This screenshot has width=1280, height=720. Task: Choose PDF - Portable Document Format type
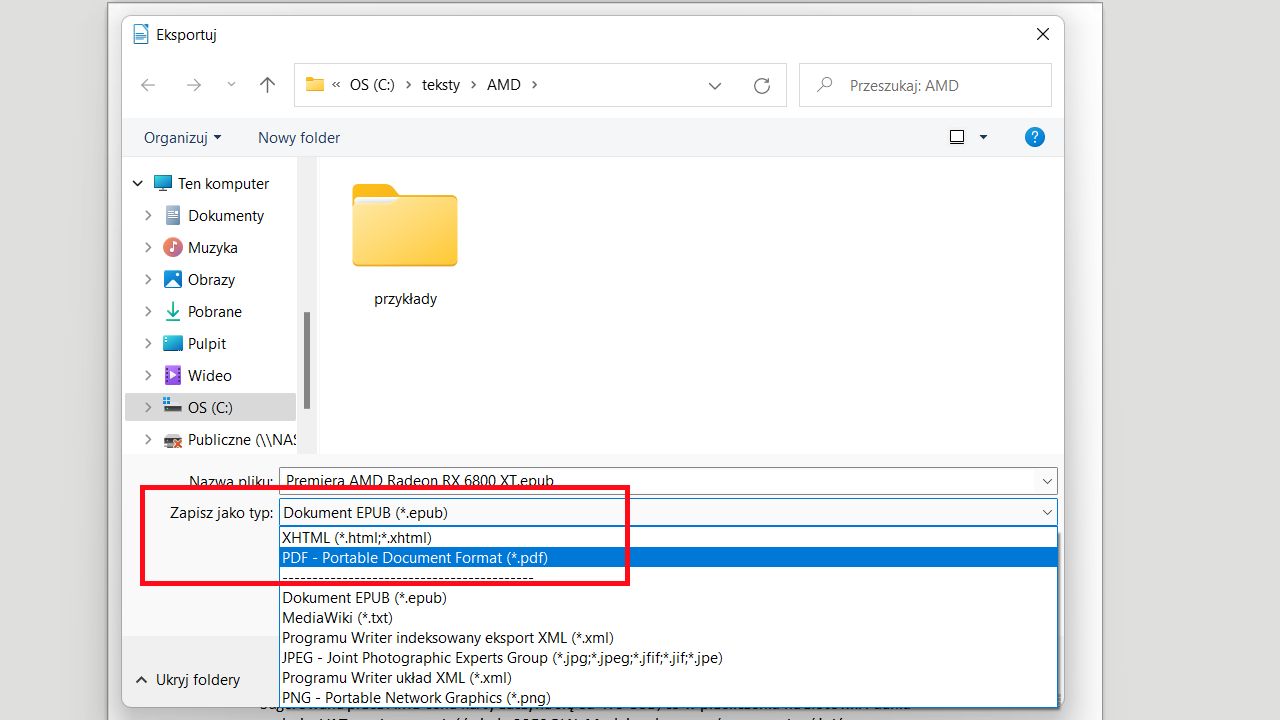[668, 558]
